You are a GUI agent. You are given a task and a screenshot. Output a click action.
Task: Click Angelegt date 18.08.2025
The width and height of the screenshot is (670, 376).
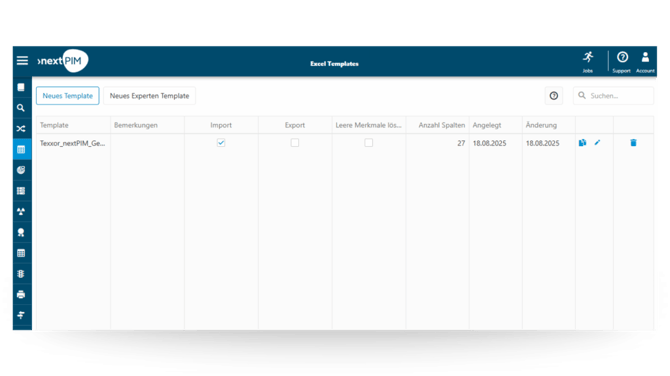pos(489,143)
